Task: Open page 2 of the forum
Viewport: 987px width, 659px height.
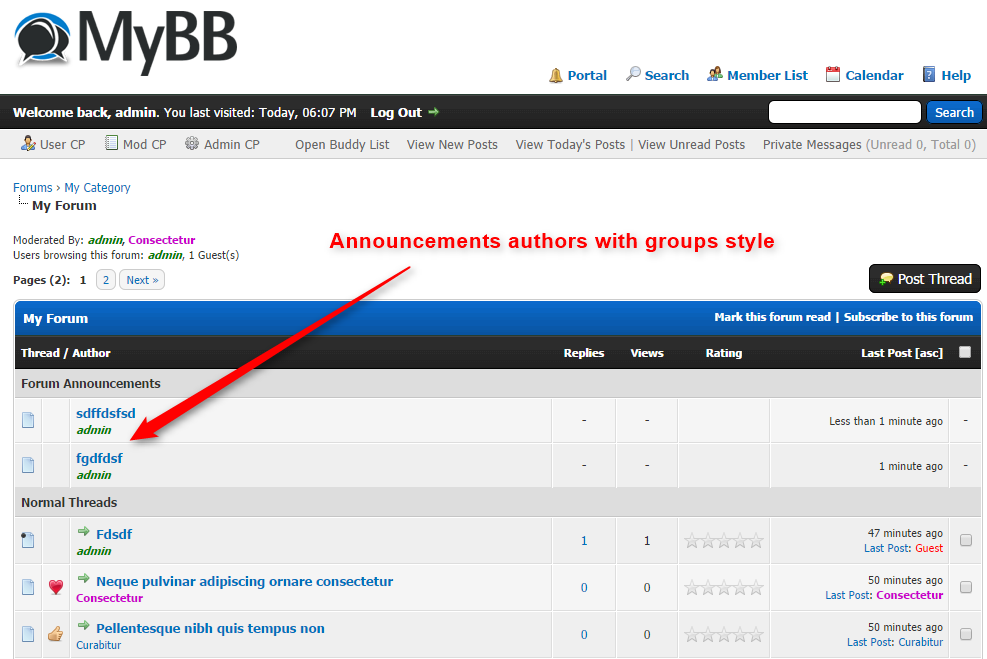Action: tap(106, 280)
